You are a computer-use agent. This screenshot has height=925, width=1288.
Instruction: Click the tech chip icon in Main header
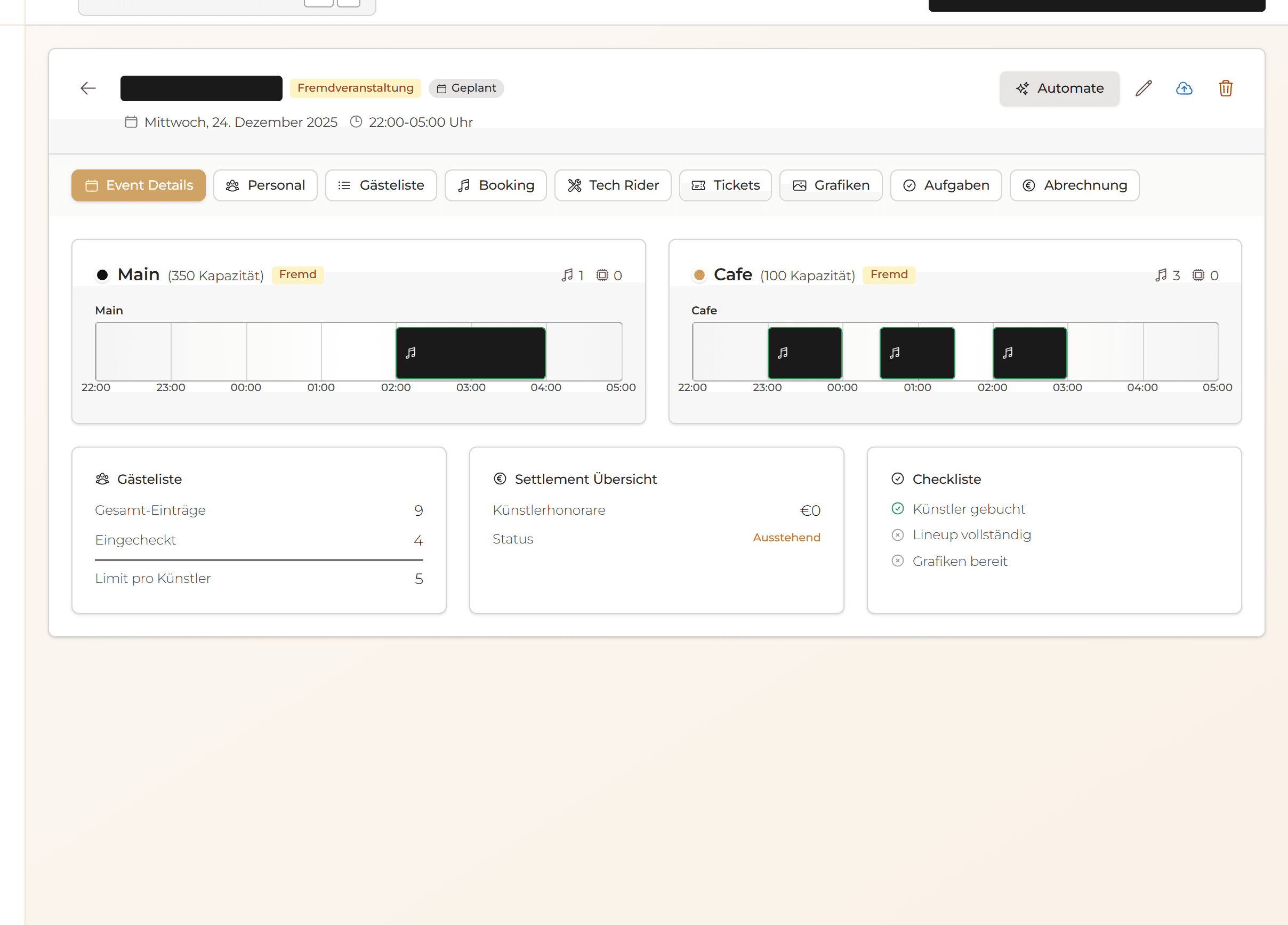pyautogui.click(x=602, y=275)
